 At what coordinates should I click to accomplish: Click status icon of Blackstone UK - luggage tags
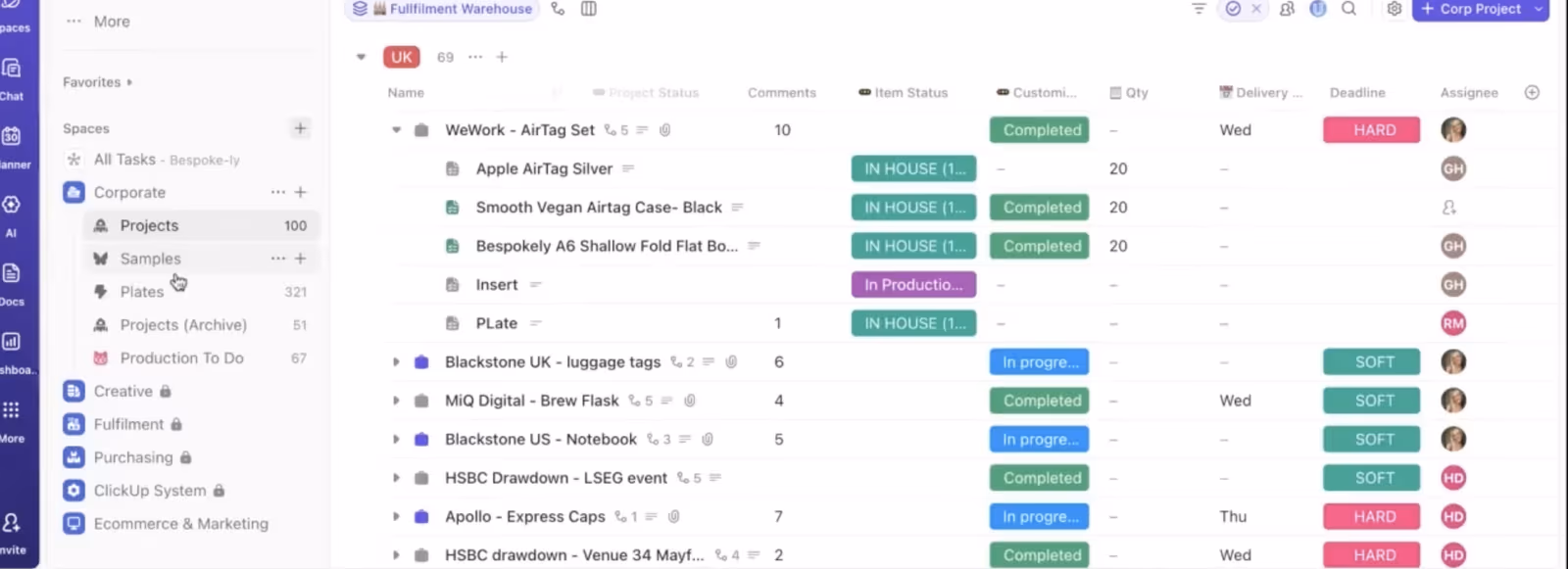[421, 362]
